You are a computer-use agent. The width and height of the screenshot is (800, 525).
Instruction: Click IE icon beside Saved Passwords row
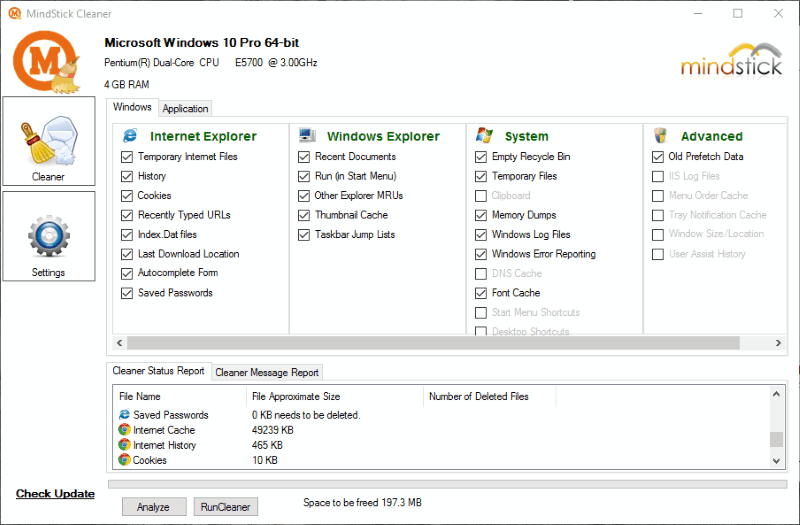(x=124, y=415)
